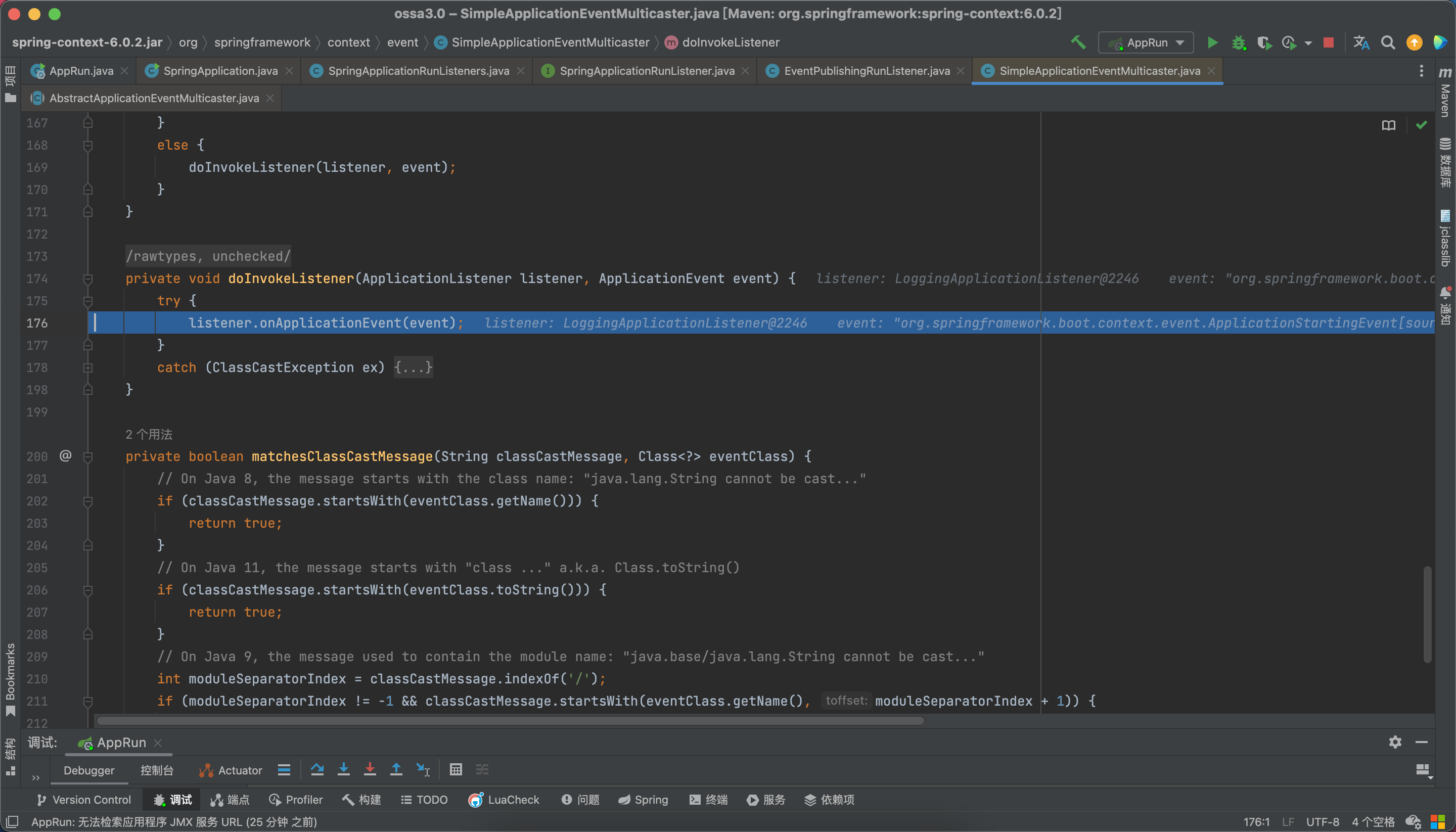Open the Translate plugin icon

(x=1361, y=43)
